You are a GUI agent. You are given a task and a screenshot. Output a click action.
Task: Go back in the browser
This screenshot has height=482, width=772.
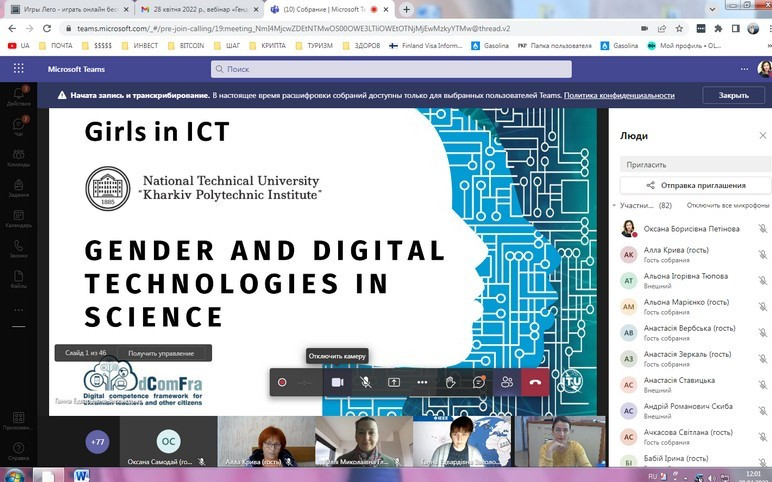point(12,29)
